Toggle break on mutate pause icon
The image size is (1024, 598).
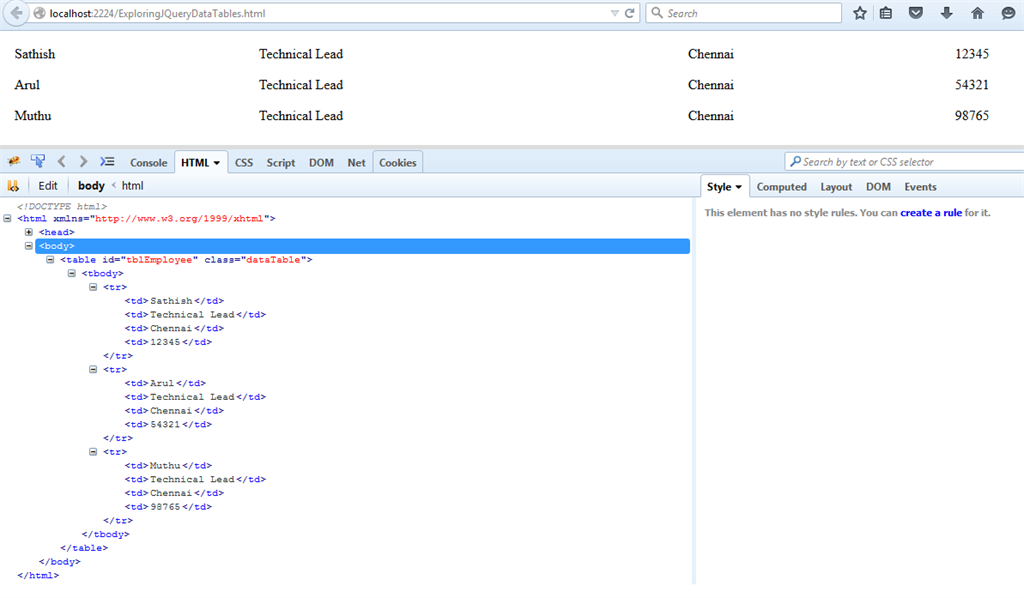coord(13,186)
